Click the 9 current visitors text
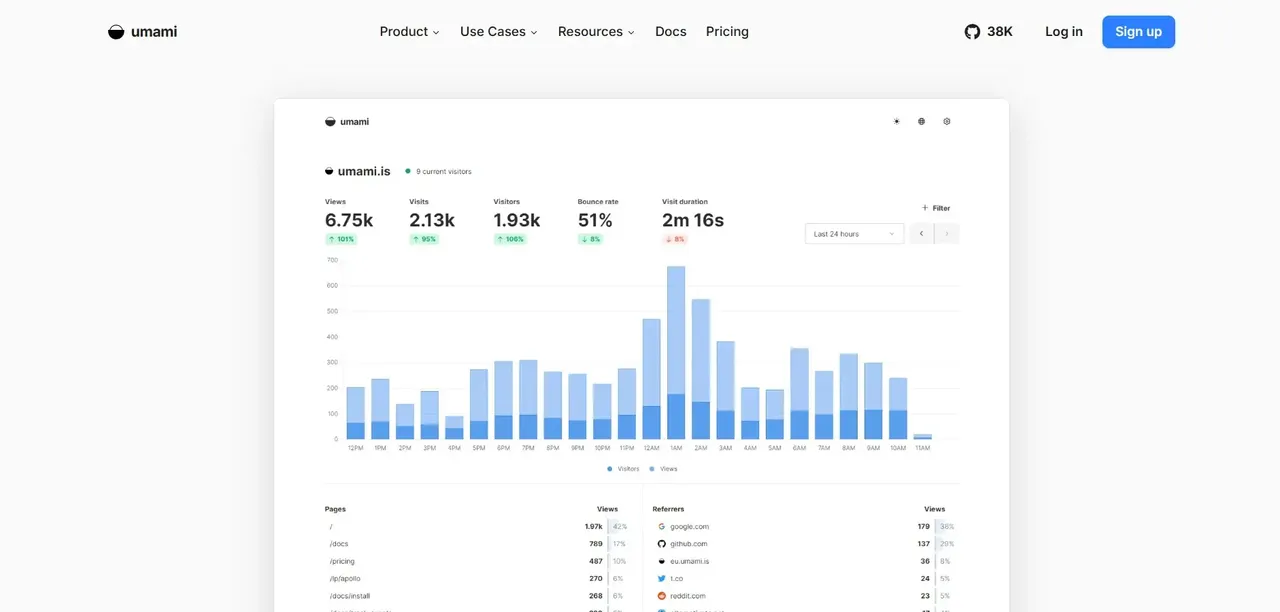Image resolution: width=1280 pixels, height=612 pixels. (444, 172)
